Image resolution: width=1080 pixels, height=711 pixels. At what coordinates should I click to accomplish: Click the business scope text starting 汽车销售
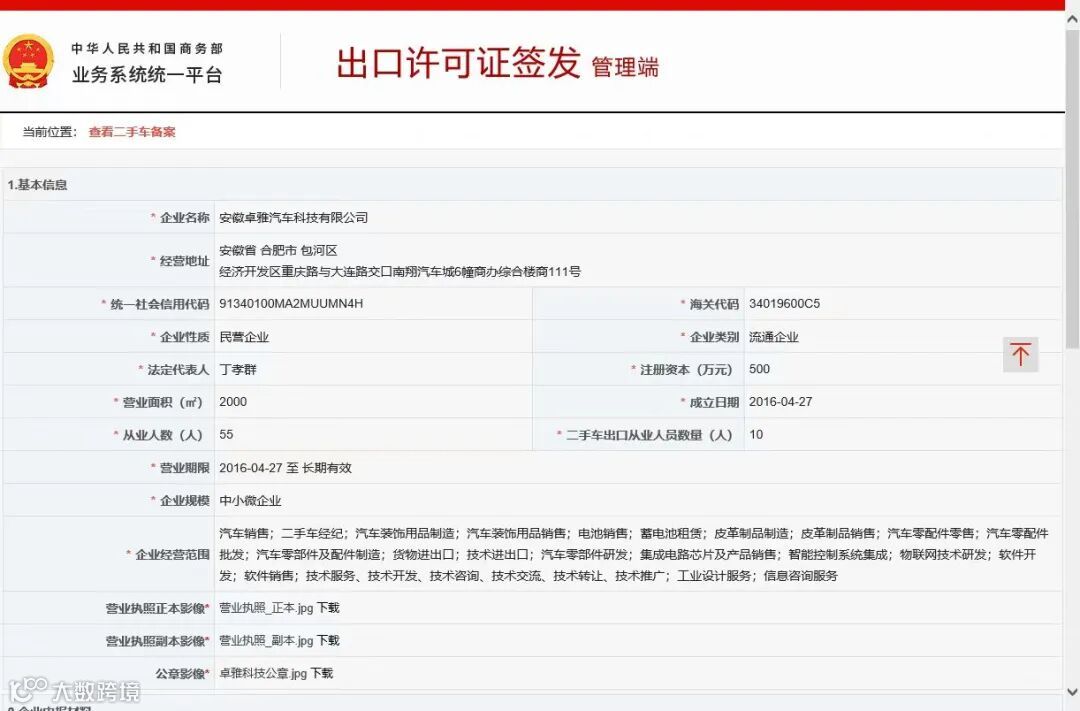(x=634, y=554)
